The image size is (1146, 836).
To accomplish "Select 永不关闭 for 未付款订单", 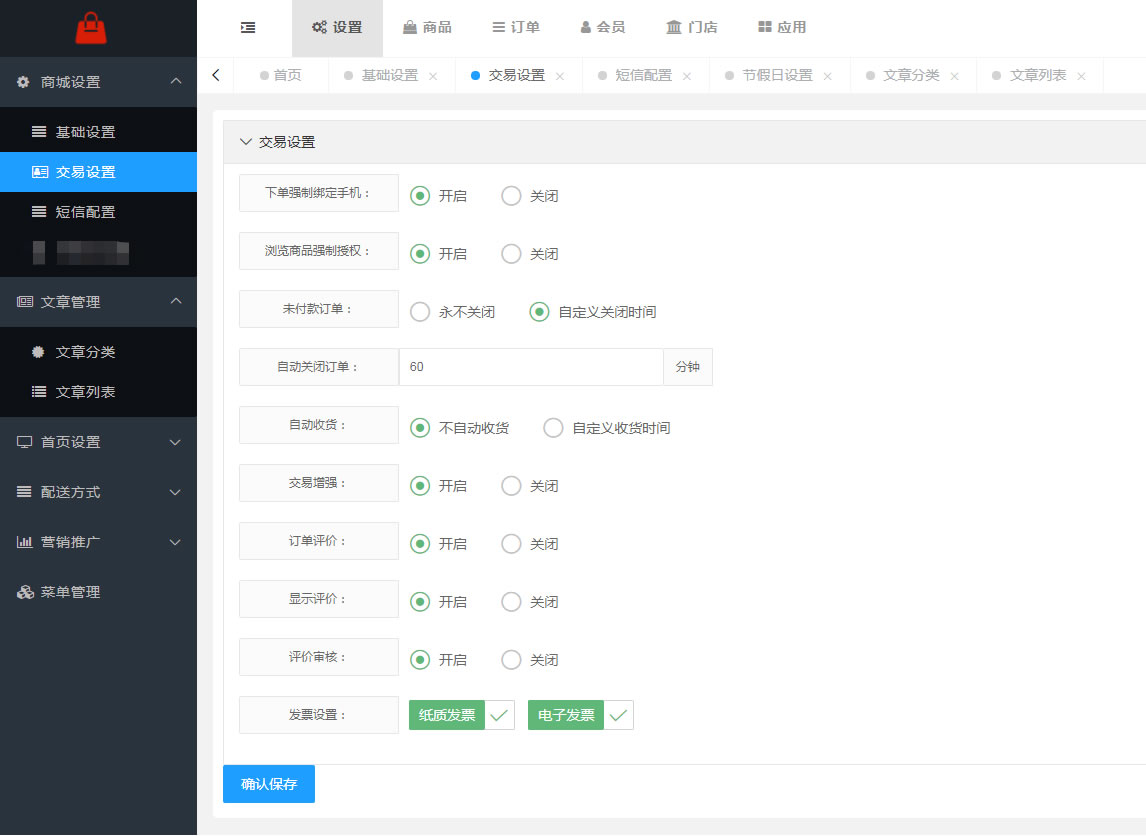I will [420, 312].
